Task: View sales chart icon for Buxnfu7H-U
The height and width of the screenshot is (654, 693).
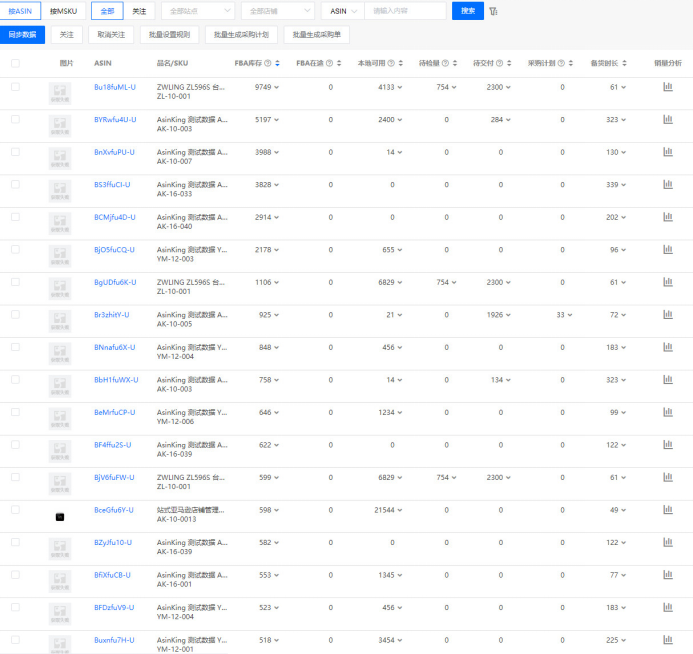Action: (668, 640)
